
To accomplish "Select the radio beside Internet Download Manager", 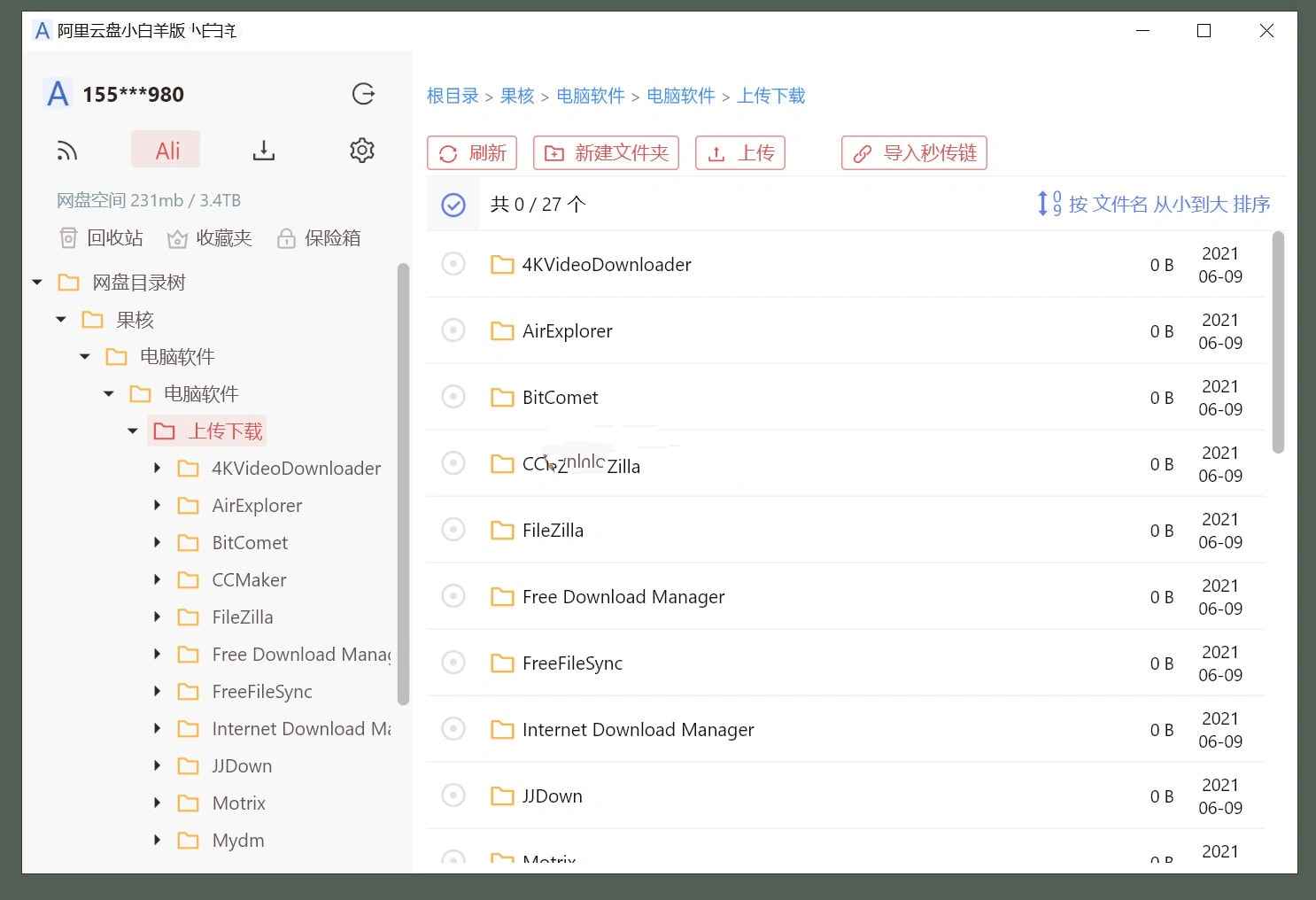I will [x=453, y=728].
